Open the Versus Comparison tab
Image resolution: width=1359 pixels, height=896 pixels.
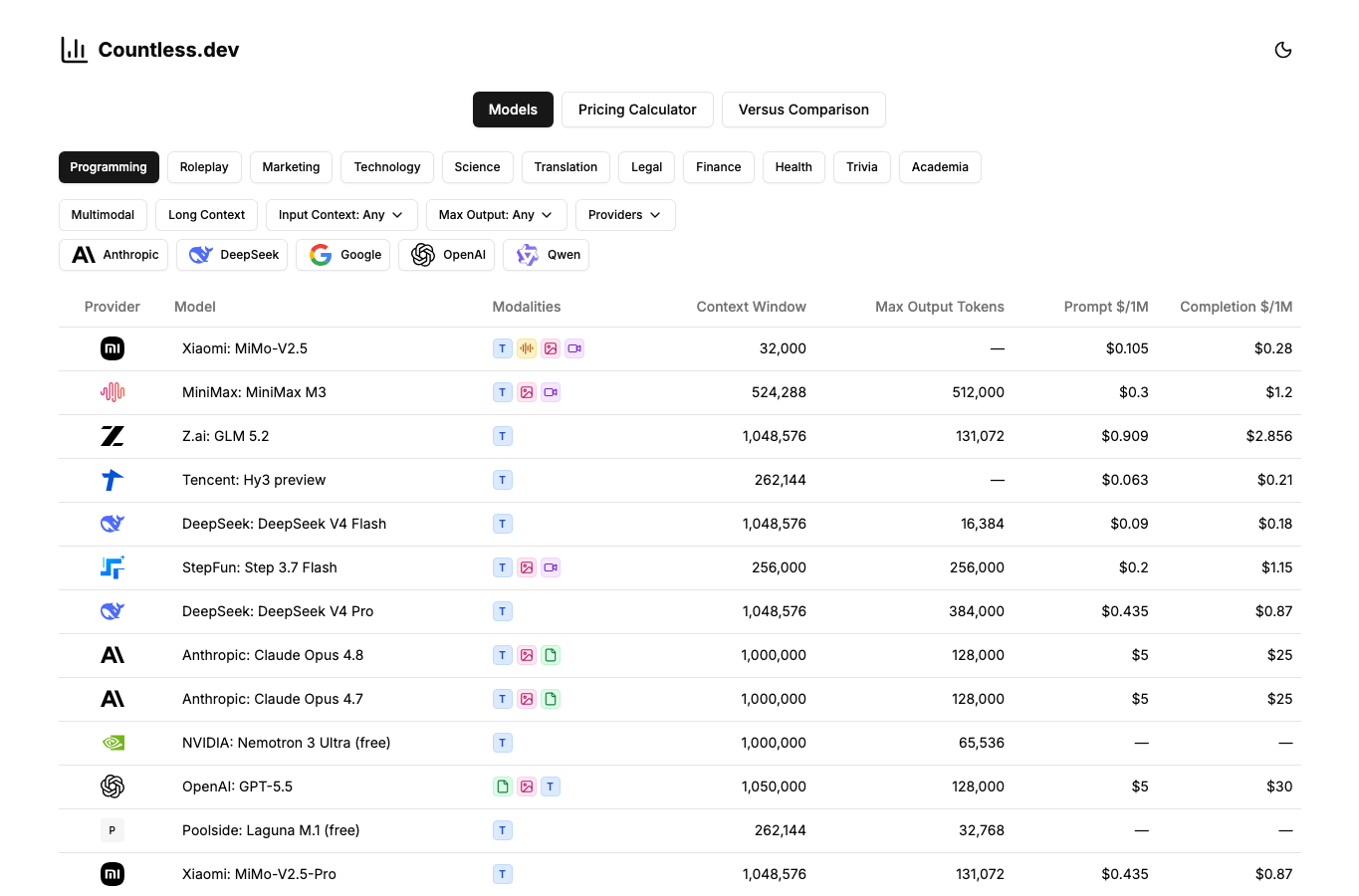point(803,110)
